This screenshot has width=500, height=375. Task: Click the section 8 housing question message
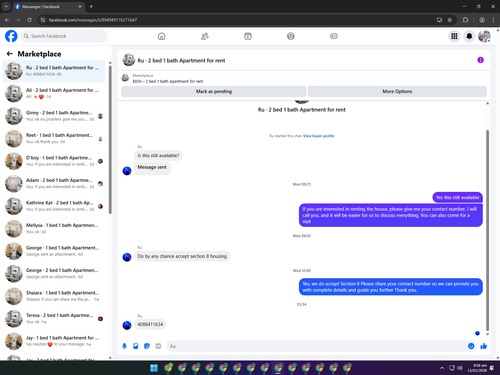(182, 256)
